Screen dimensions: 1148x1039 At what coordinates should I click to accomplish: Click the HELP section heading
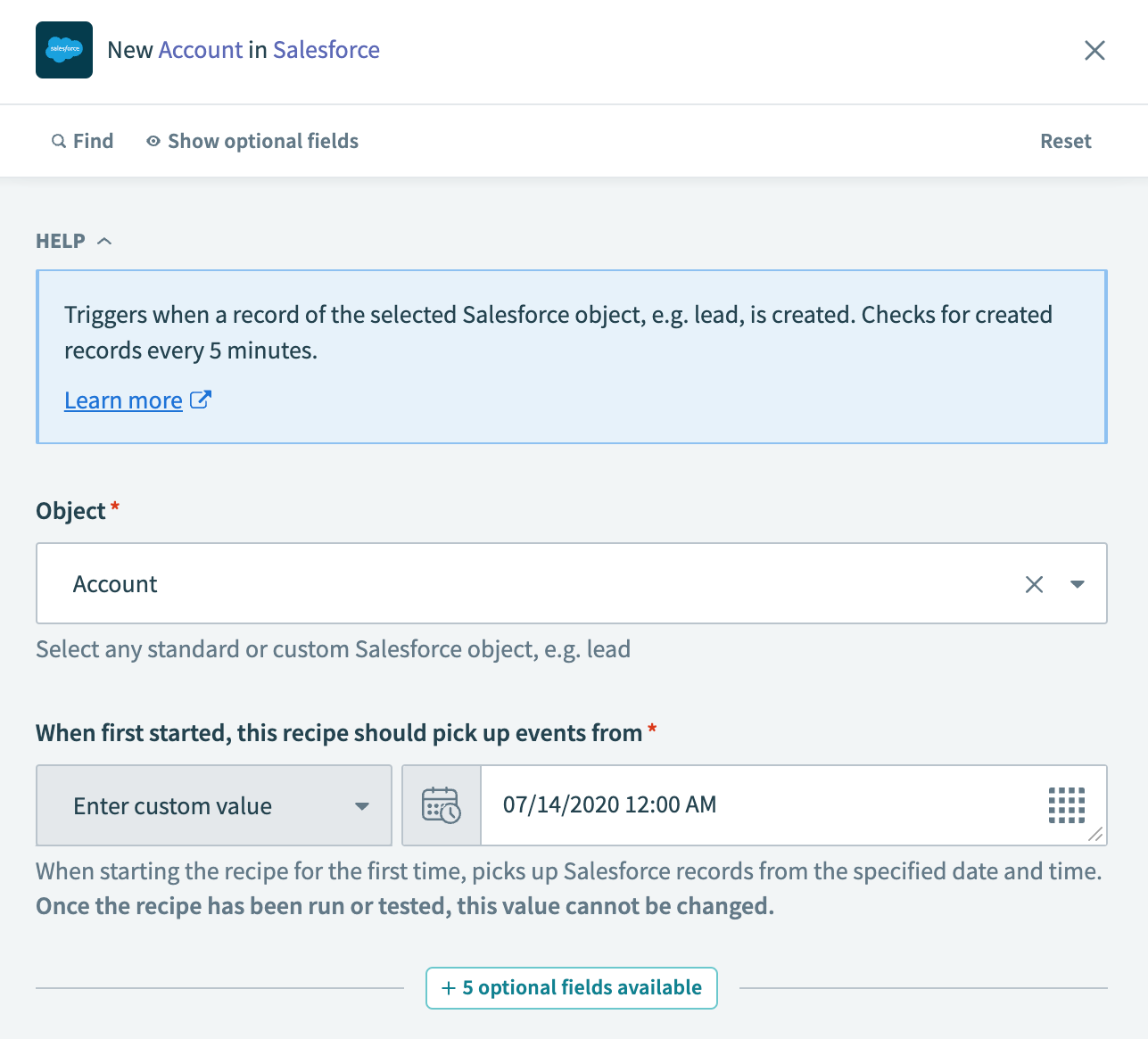(x=61, y=241)
